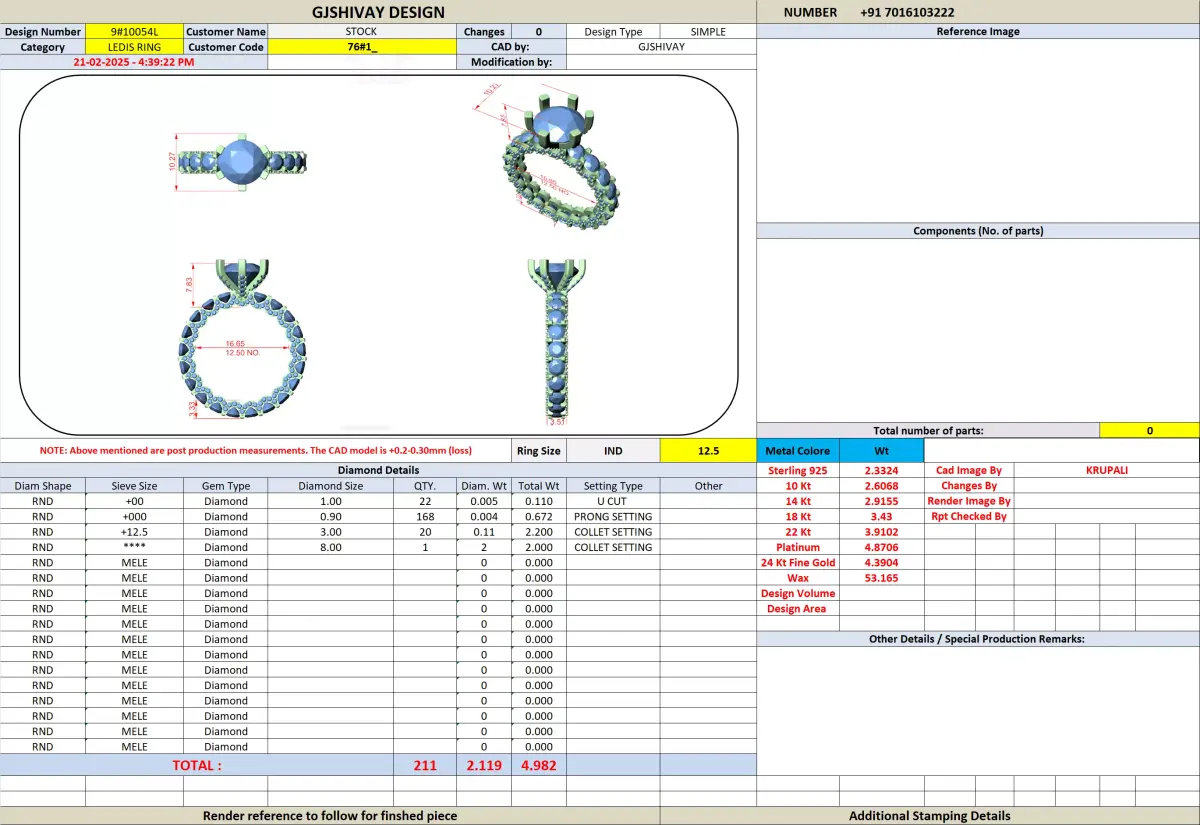
Task: Select Render reference to follow footer text
Action: (330, 816)
